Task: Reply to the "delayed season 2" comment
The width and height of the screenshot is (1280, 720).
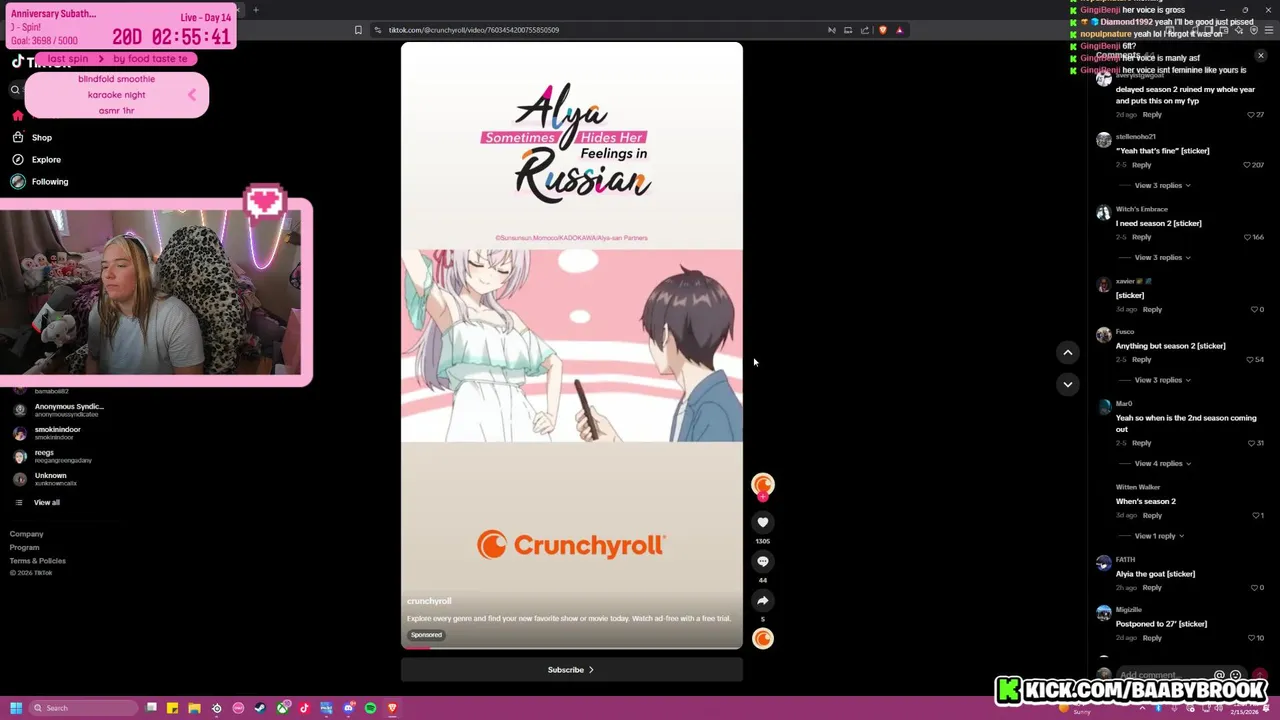Action: [1152, 115]
